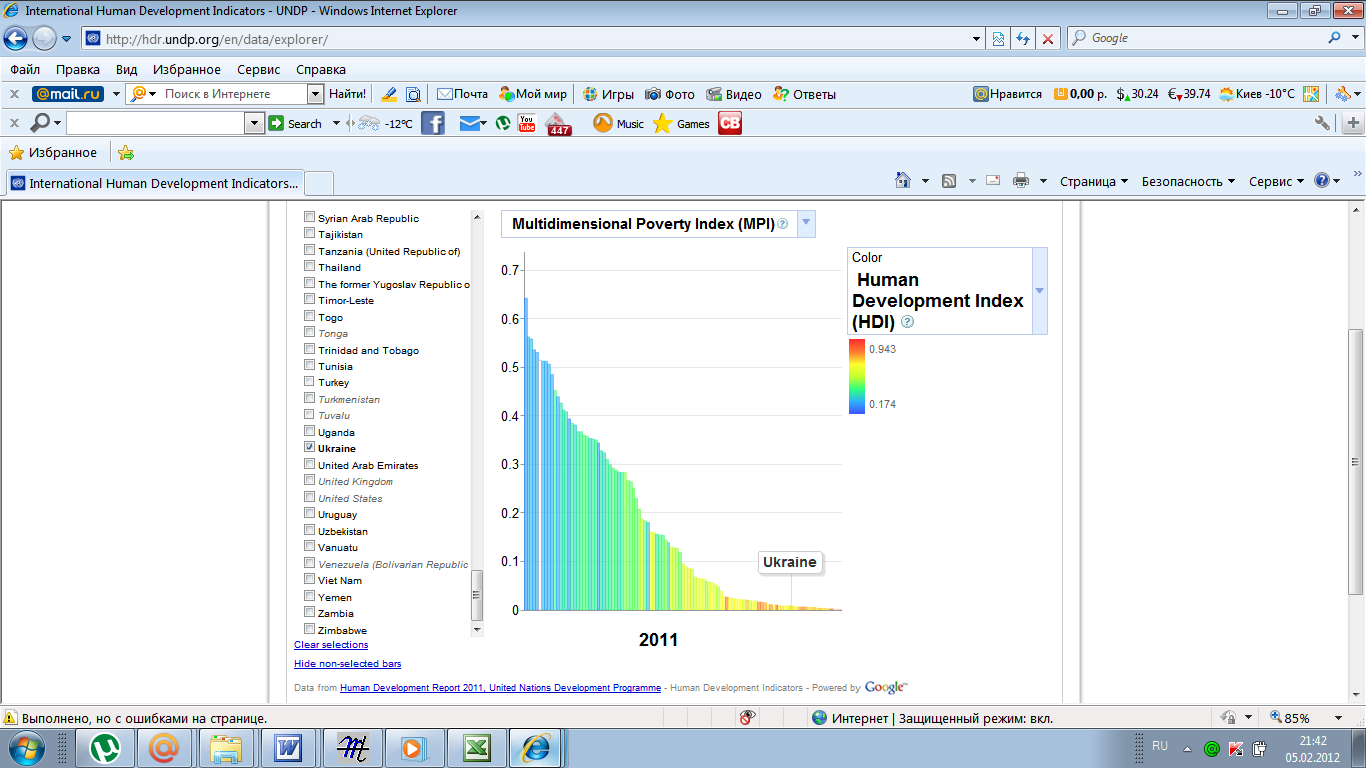
Task: Click the browser Back arrow button
Action: click(x=16, y=39)
